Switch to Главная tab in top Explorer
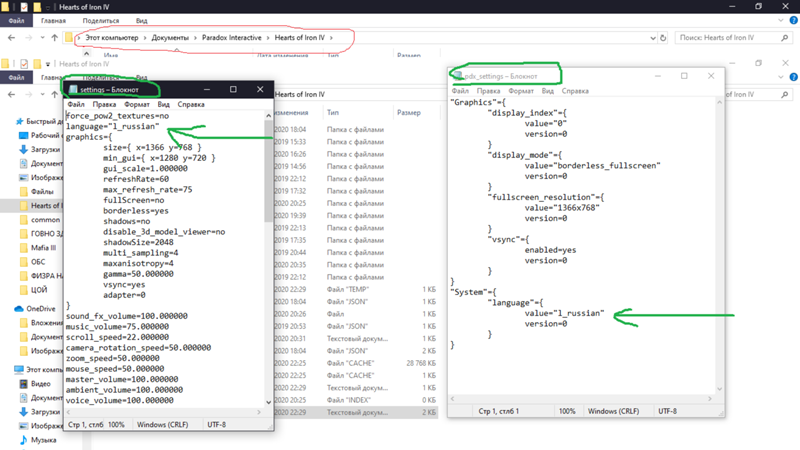This screenshot has width=800, height=450. (54, 21)
